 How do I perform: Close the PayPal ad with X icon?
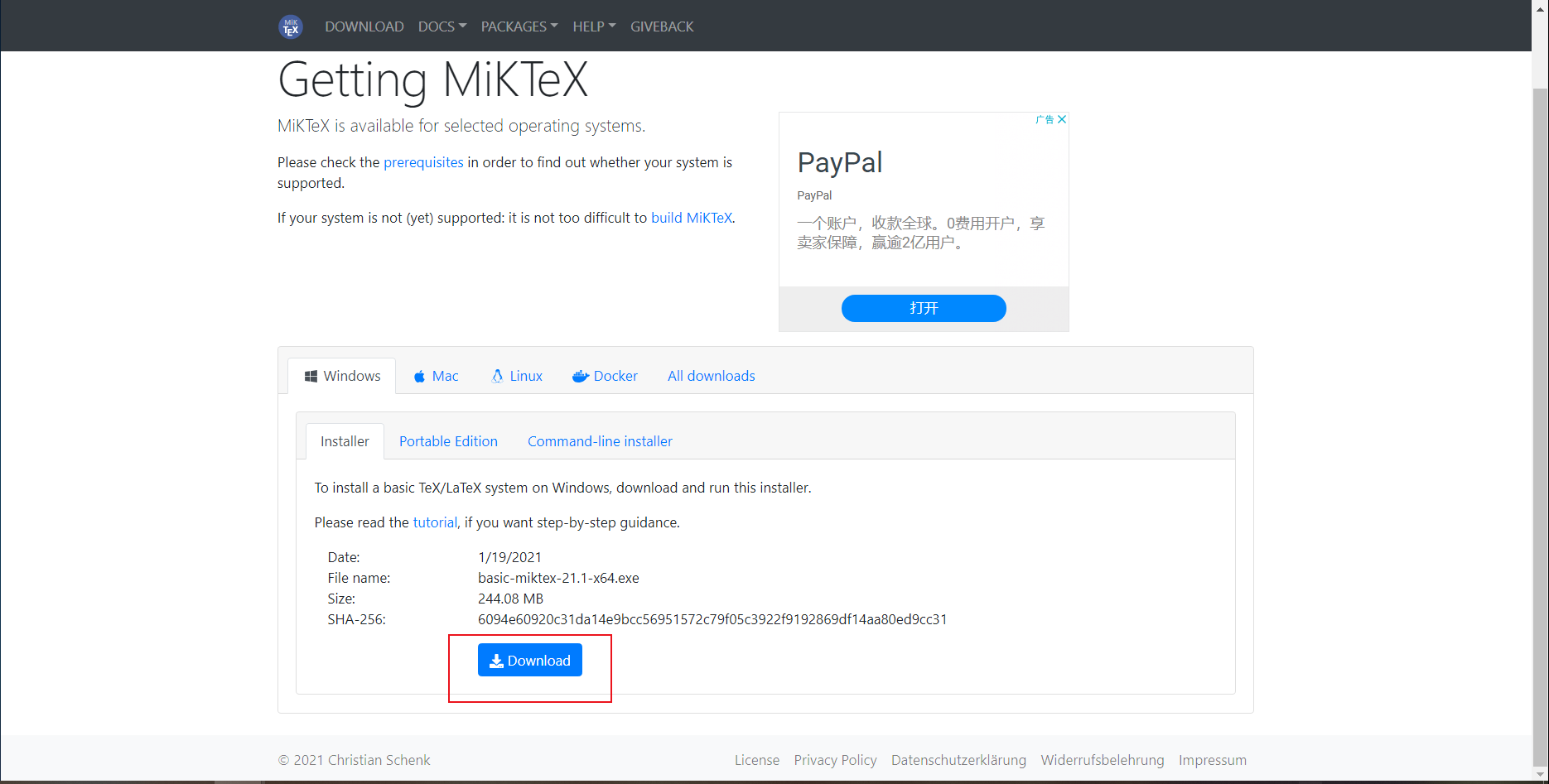click(x=1062, y=119)
